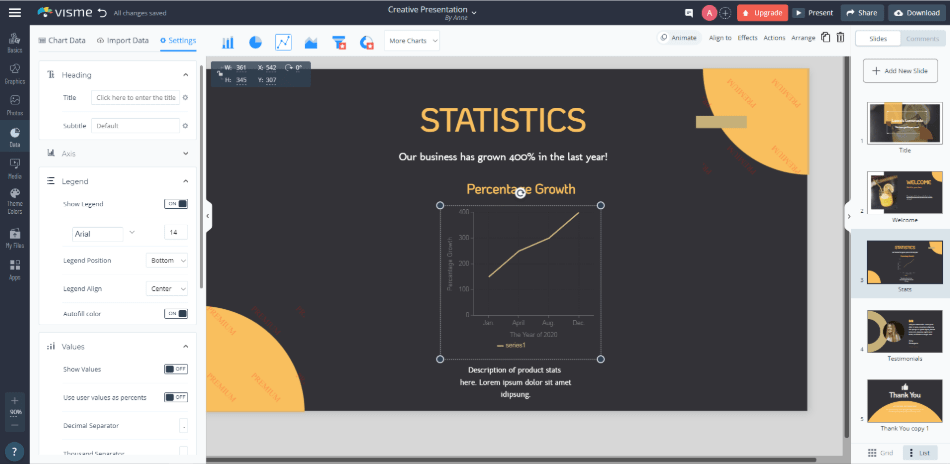Select the bar chart type icon
The image size is (950, 464).
click(228, 42)
